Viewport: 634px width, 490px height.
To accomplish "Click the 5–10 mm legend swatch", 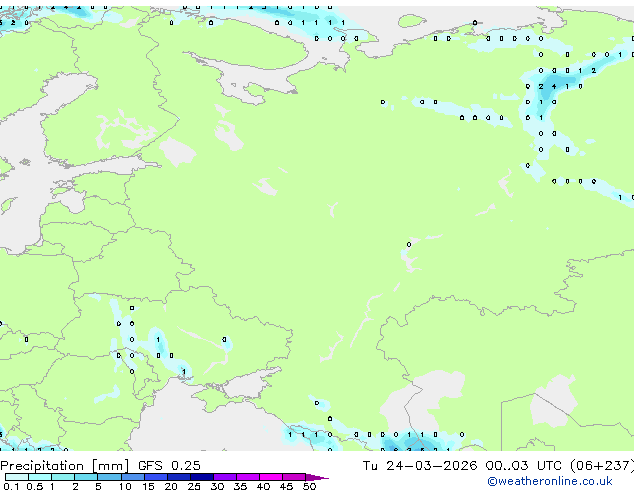I will [x=109, y=477].
